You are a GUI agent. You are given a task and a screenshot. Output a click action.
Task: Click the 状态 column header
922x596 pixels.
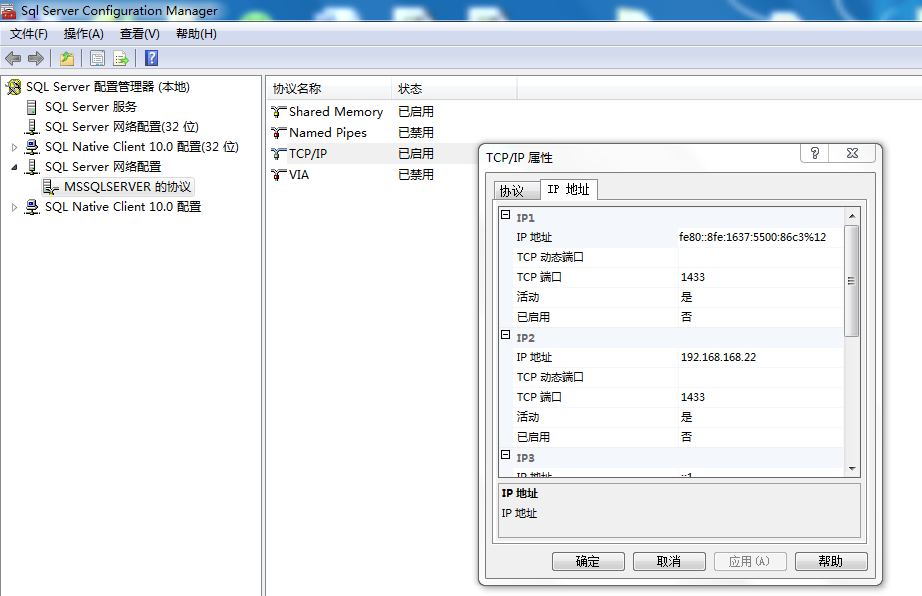point(454,89)
